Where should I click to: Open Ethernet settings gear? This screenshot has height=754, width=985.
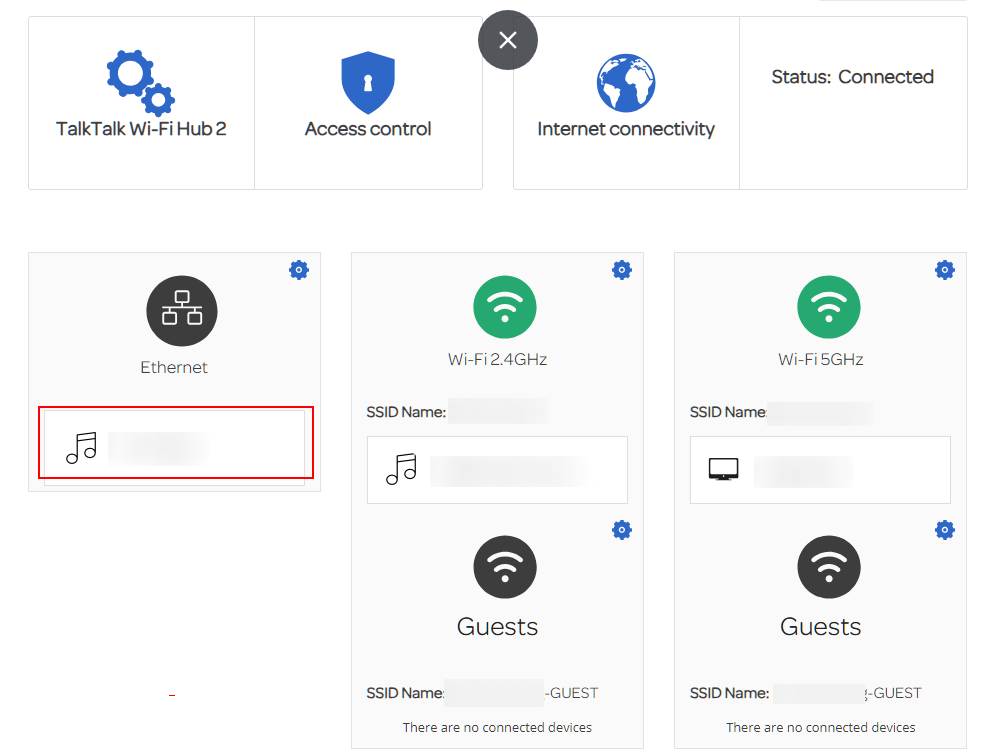(x=299, y=270)
